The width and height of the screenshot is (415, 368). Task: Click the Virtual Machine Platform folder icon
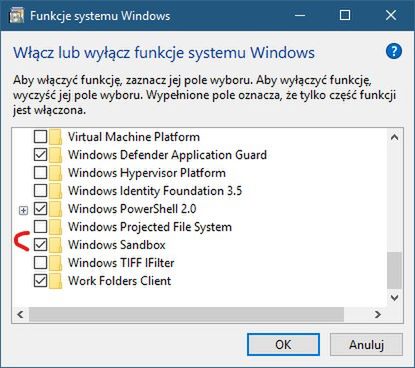56,137
